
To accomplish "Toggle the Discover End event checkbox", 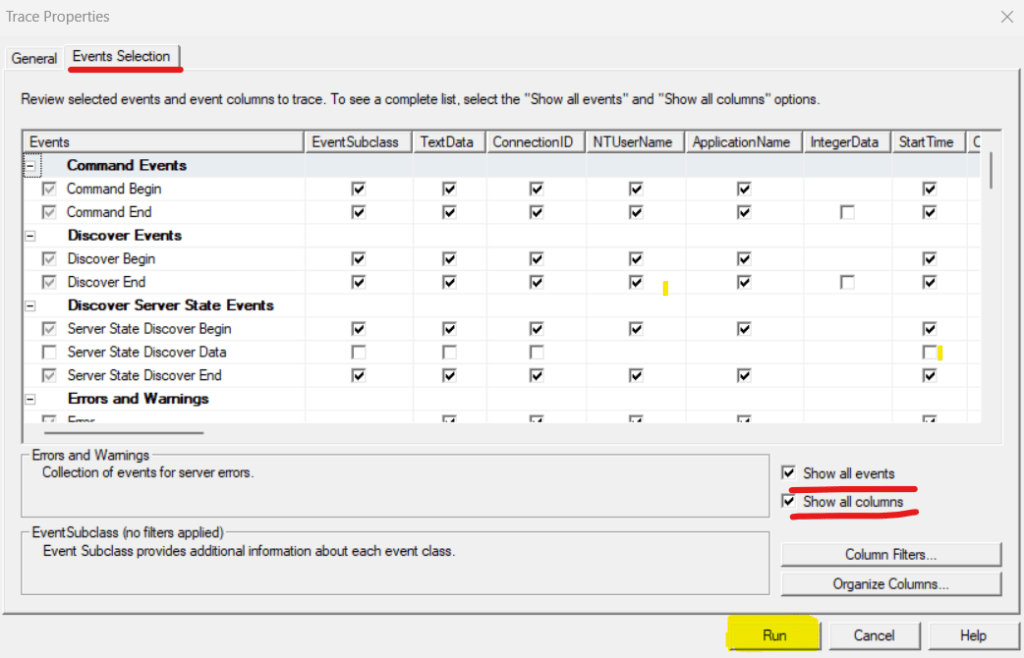I will pyautogui.click(x=49, y=282).
